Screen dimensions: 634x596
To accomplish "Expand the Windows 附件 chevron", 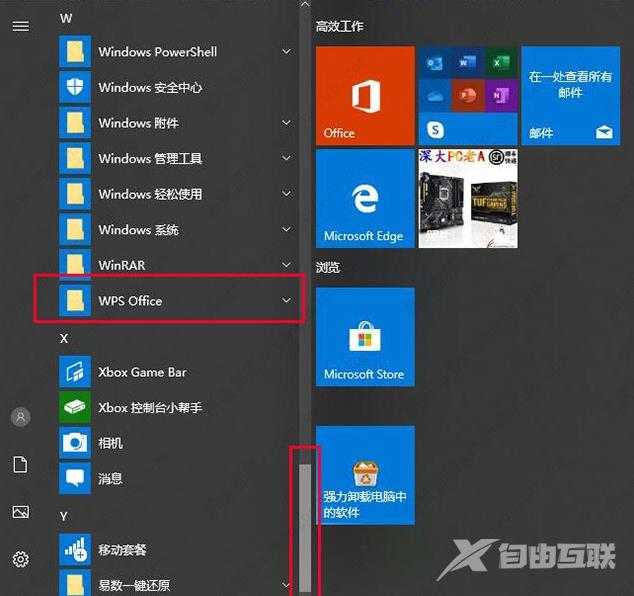I will click(286, 123).
